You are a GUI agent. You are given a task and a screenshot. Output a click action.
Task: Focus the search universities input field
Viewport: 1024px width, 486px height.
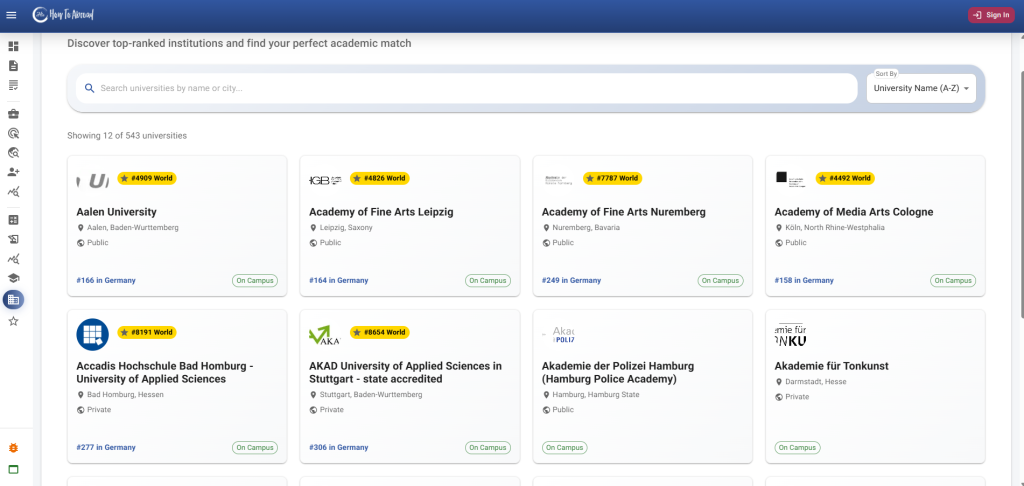point(466,88)
